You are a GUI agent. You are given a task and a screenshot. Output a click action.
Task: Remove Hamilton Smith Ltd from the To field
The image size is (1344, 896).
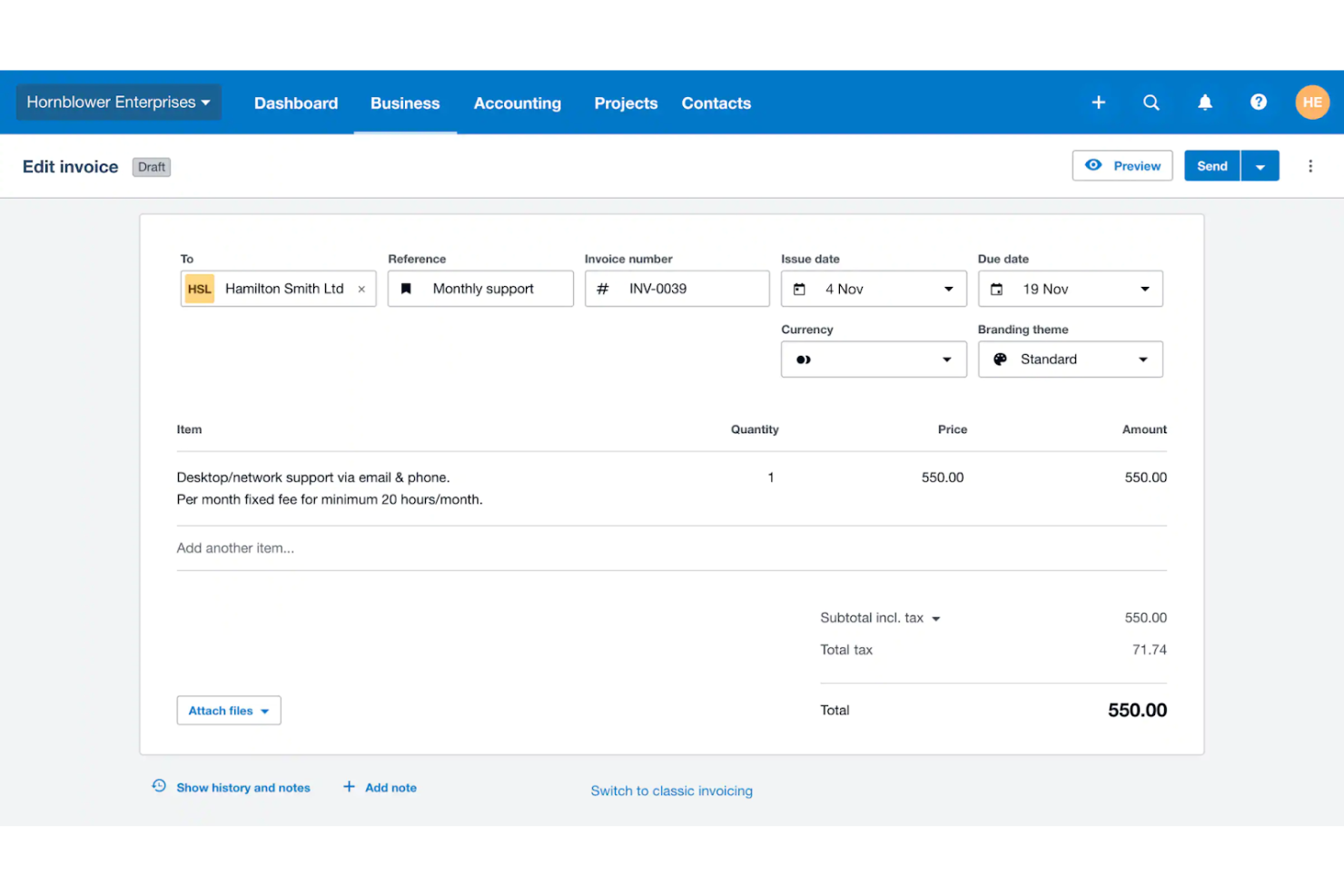361,289
